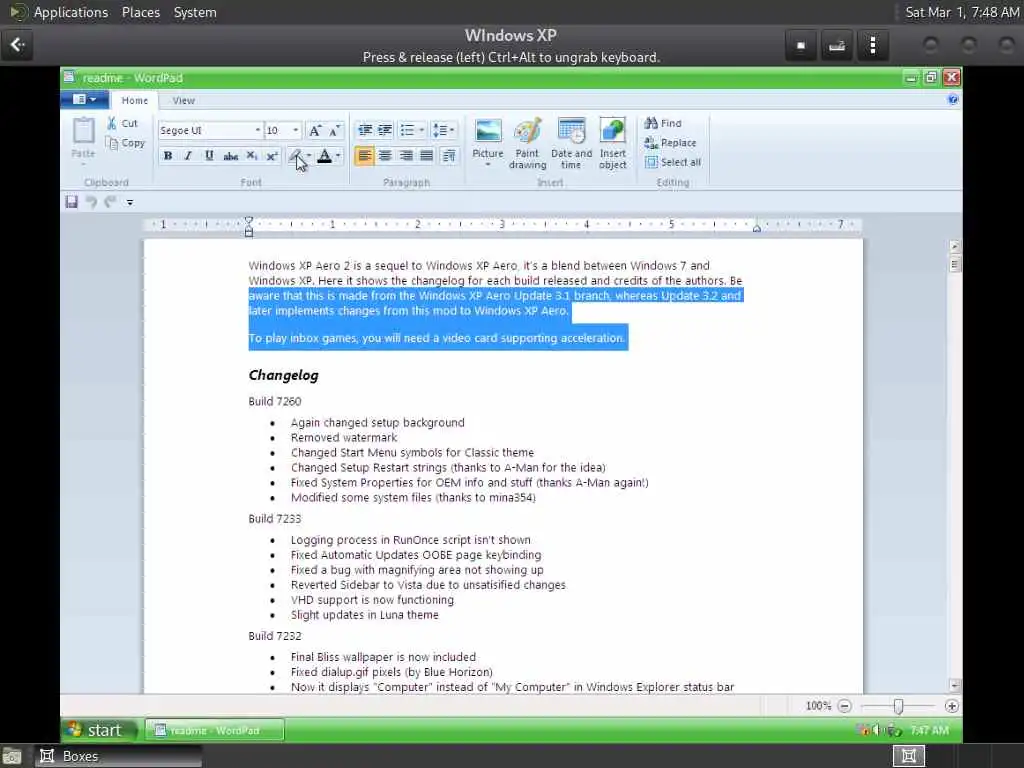Click the GNOME Boxes back arrow

pos(18,45)
